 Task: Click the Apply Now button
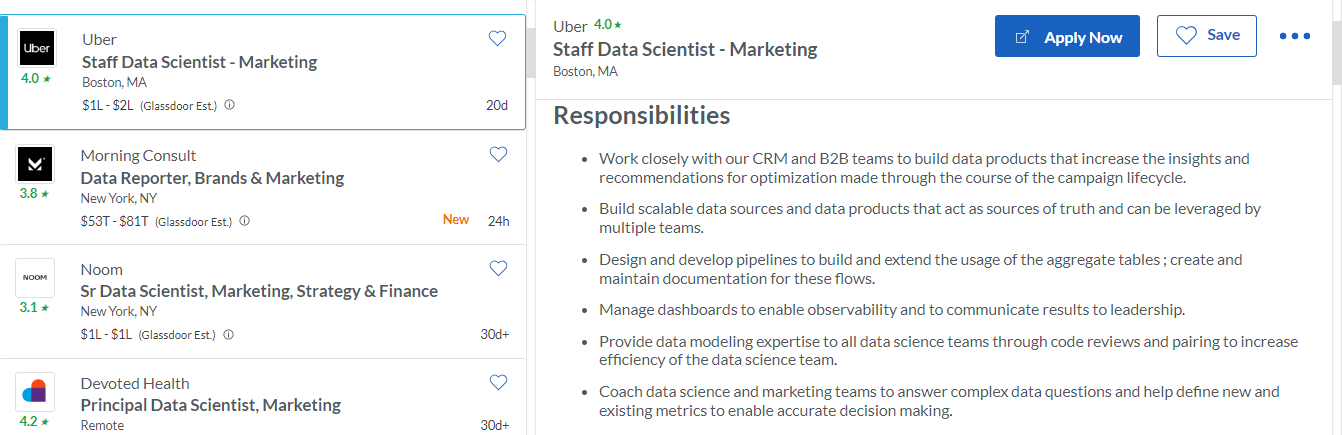tap(1067, 36)
